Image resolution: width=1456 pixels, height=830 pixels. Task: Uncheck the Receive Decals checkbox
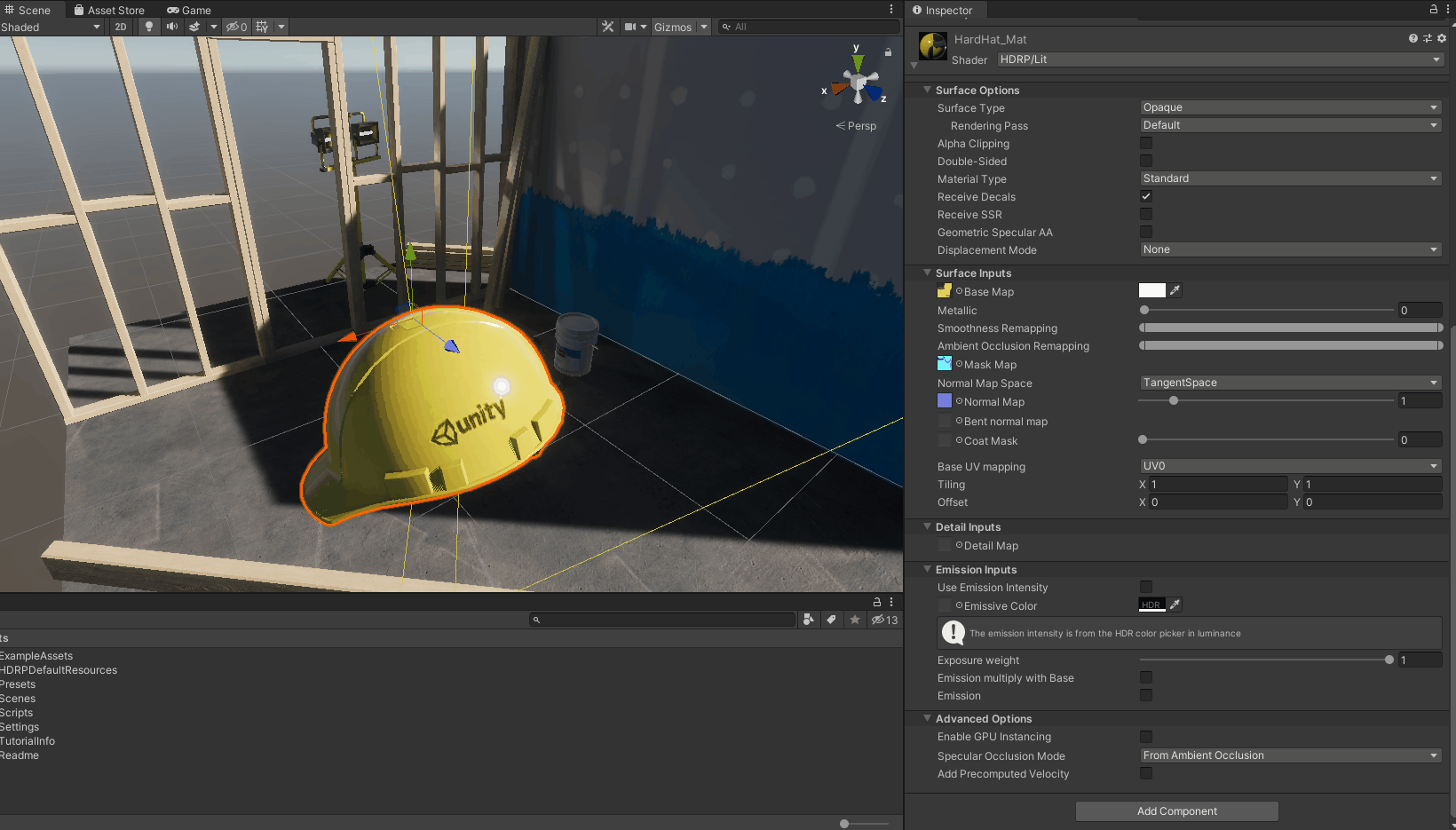(1146, 196)
